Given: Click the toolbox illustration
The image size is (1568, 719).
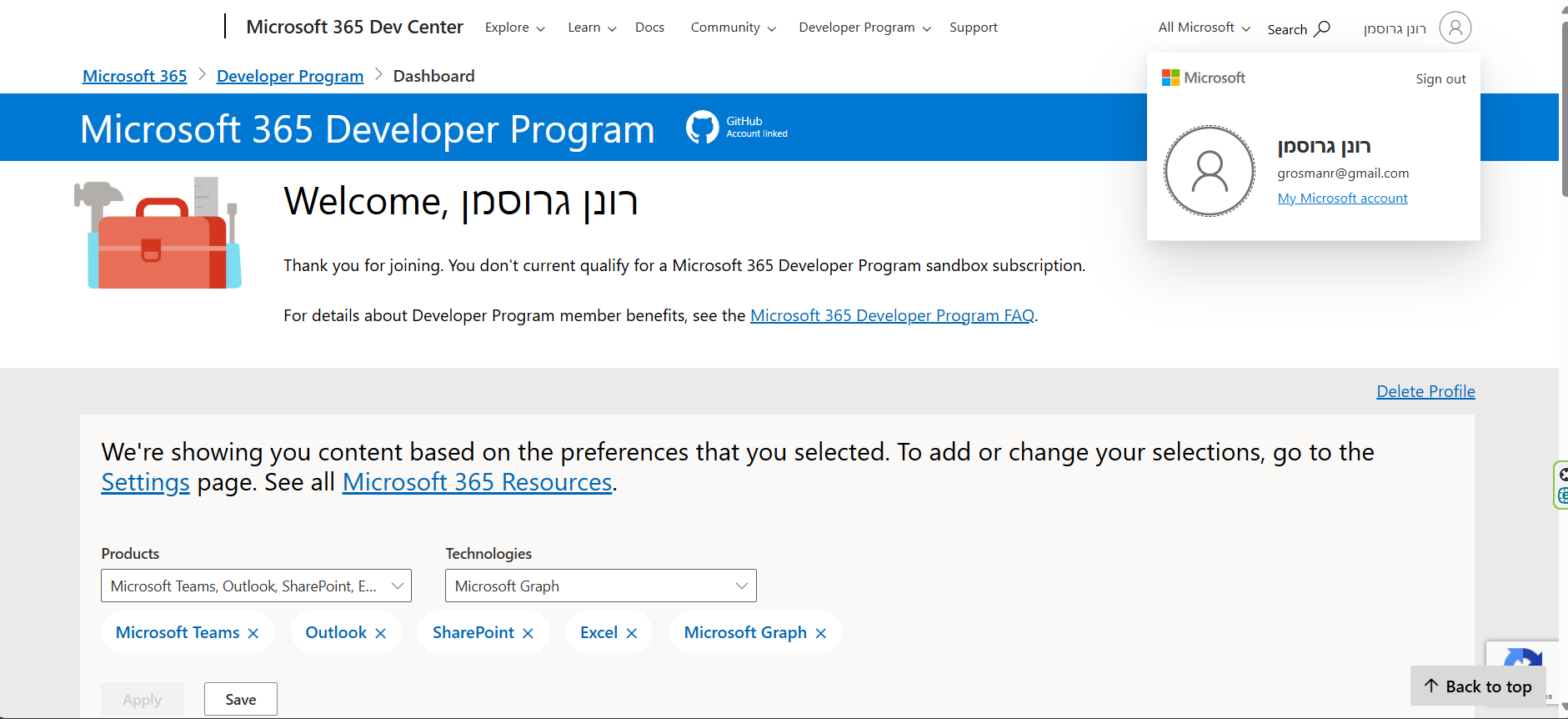Looking at the screenshot, I should 158,233.
